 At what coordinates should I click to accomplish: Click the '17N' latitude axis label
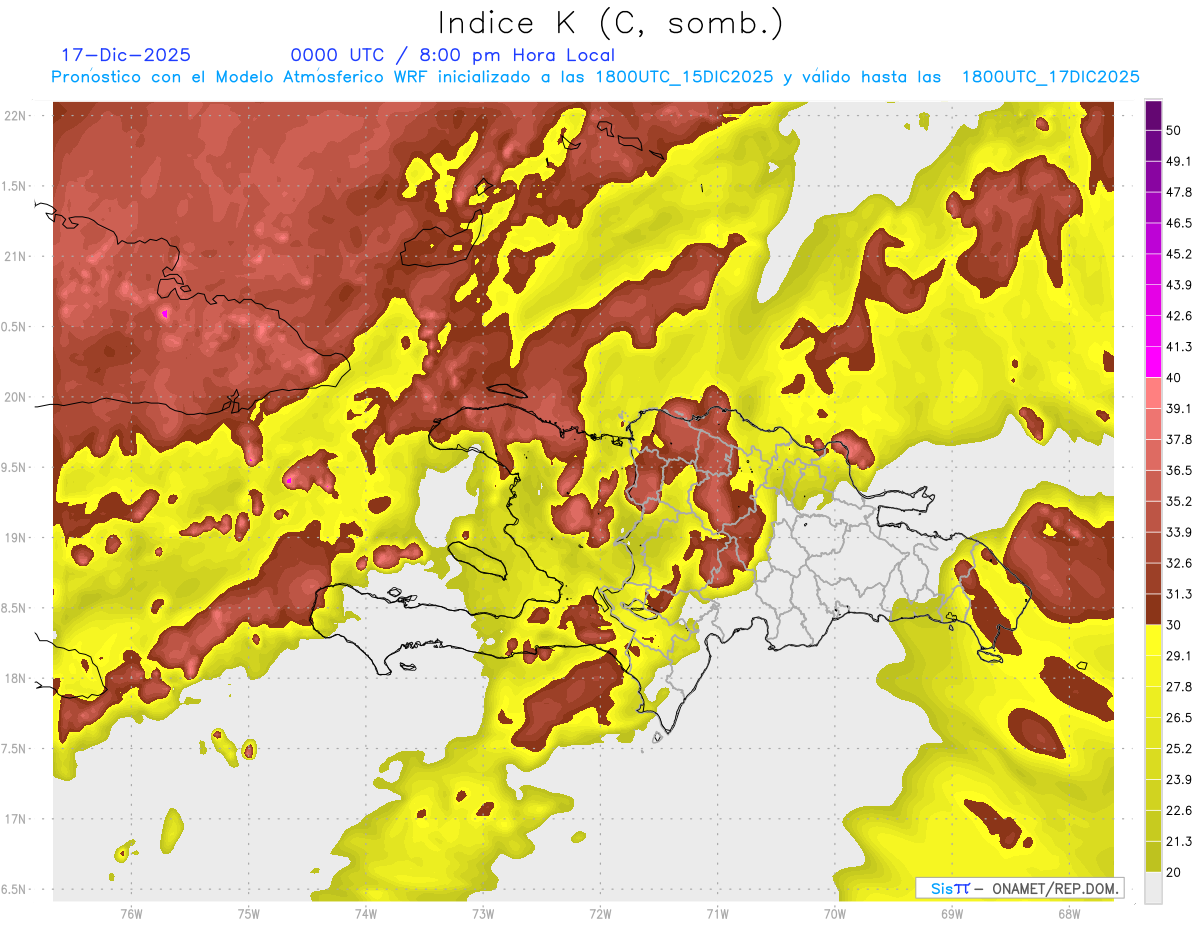coord(17,819)
